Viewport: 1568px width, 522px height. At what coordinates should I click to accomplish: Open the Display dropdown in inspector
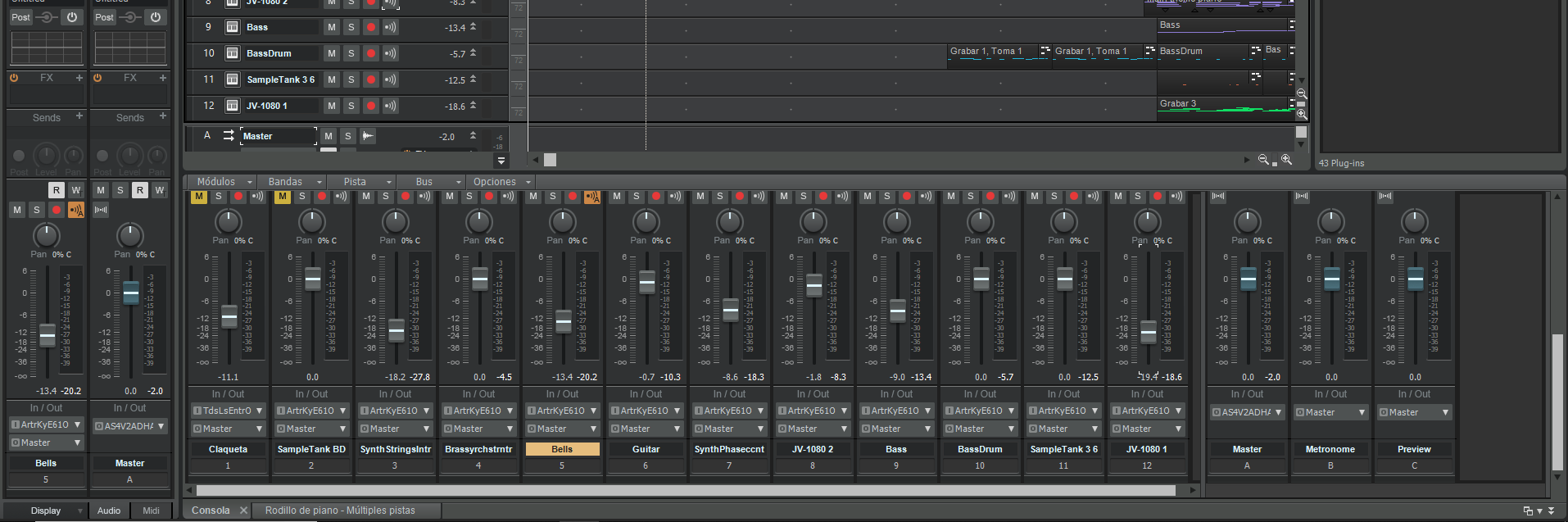(46, 511)
